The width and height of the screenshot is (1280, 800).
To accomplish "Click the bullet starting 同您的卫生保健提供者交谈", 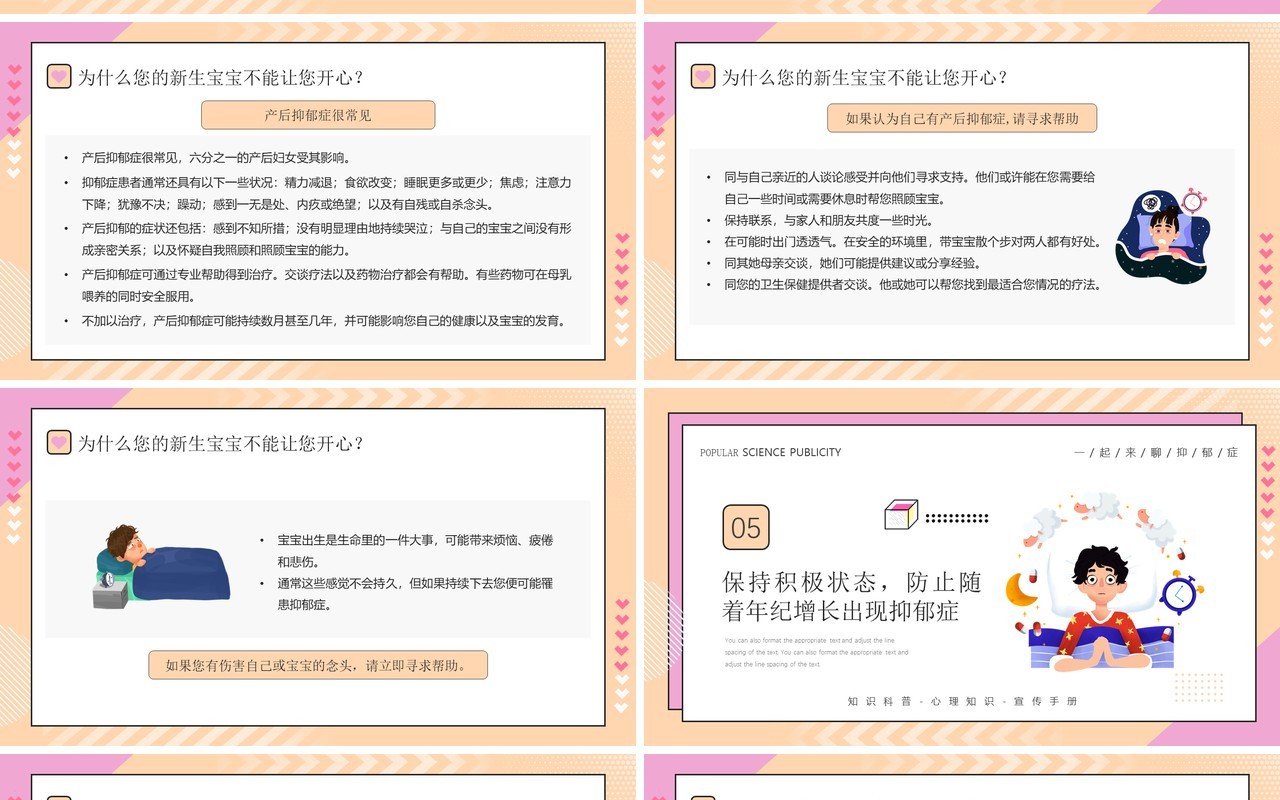I will 913,285.
